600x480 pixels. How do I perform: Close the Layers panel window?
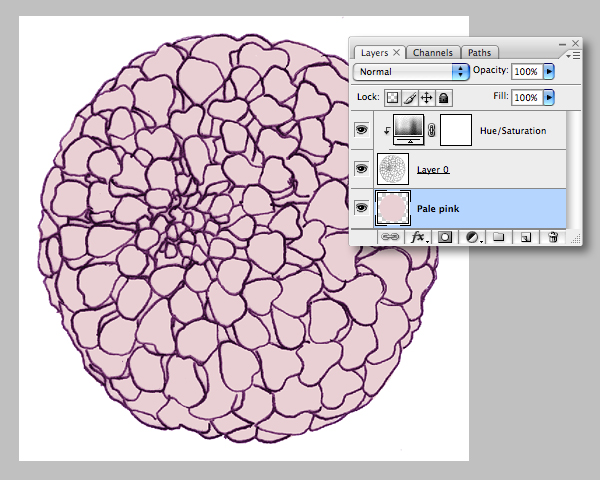[x=576, y=43]
